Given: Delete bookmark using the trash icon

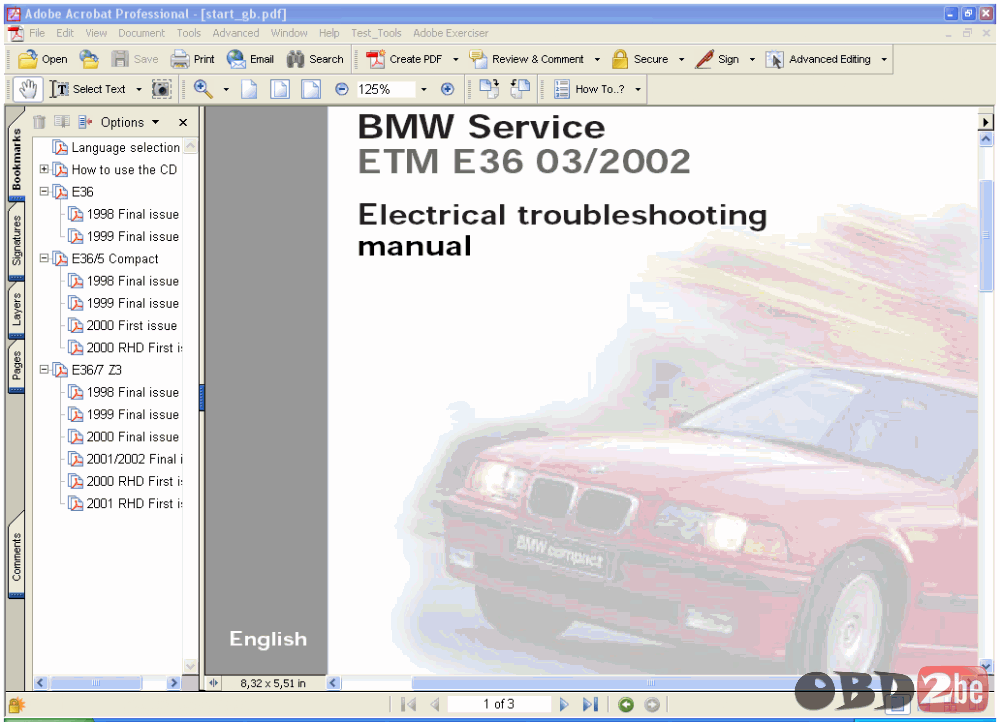Looking at the screenshot, I should coord(40,122).
